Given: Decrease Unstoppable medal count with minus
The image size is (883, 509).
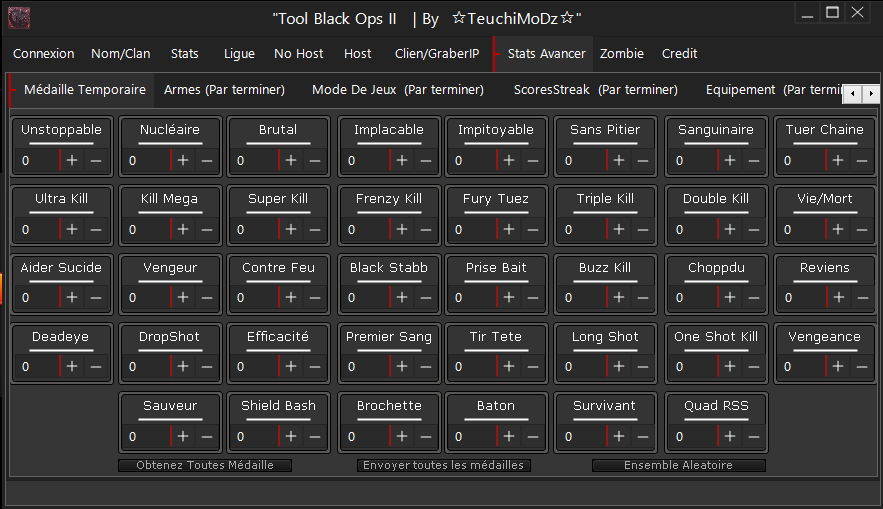Looking at the screenshot, I should 96,160.
